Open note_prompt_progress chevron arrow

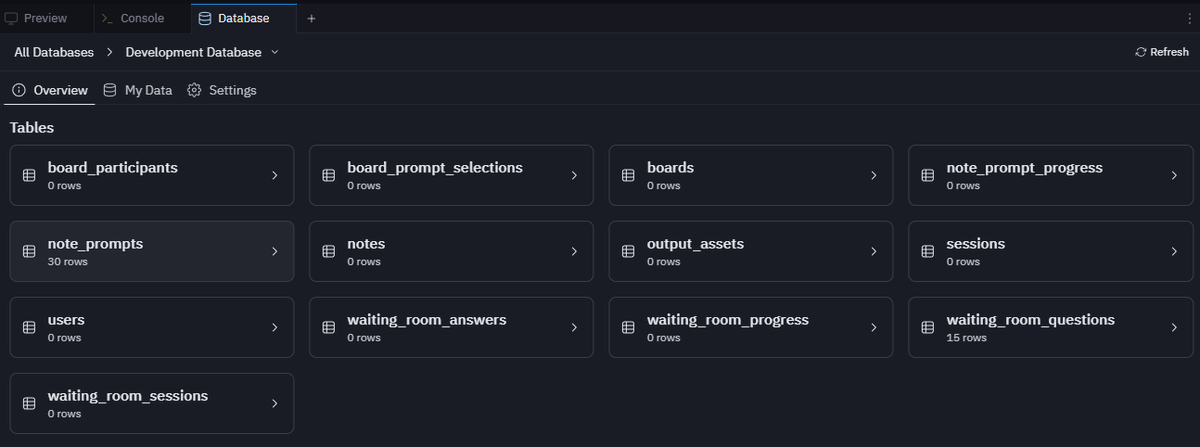[x=1174, y=175]
